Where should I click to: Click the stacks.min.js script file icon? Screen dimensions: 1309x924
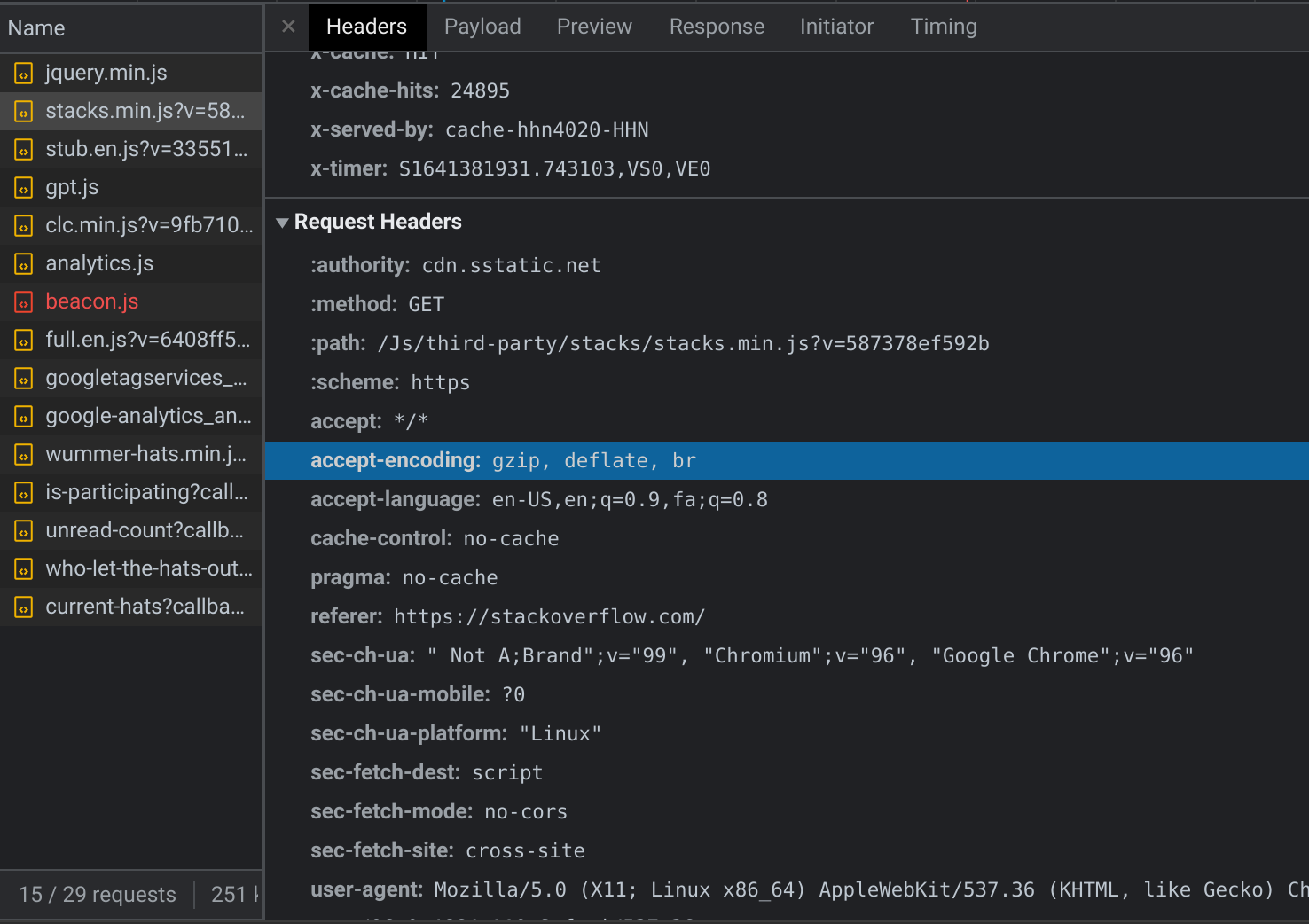point(24,112)
